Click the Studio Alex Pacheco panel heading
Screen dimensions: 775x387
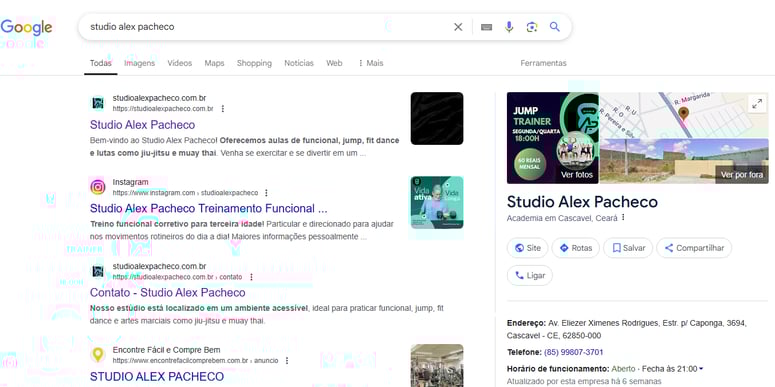click(x=582, y=202)
